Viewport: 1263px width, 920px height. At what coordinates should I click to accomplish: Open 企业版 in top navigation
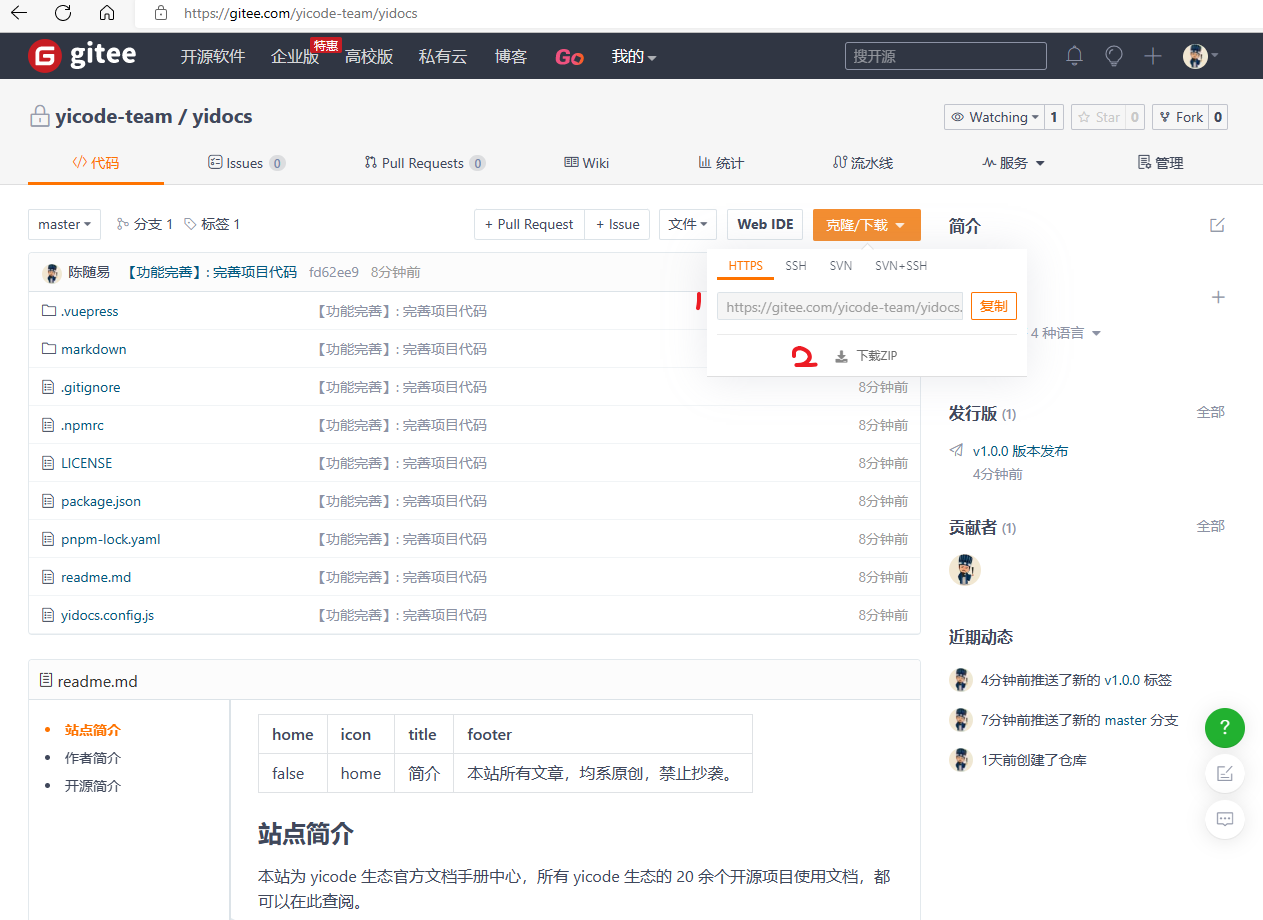(x=295, y=57)
